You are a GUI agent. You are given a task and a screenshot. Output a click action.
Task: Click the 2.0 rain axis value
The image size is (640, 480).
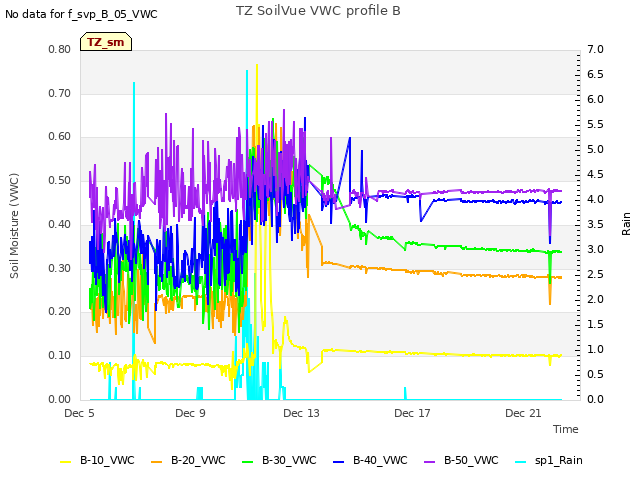pyautogui.click(x=595, y=299)
